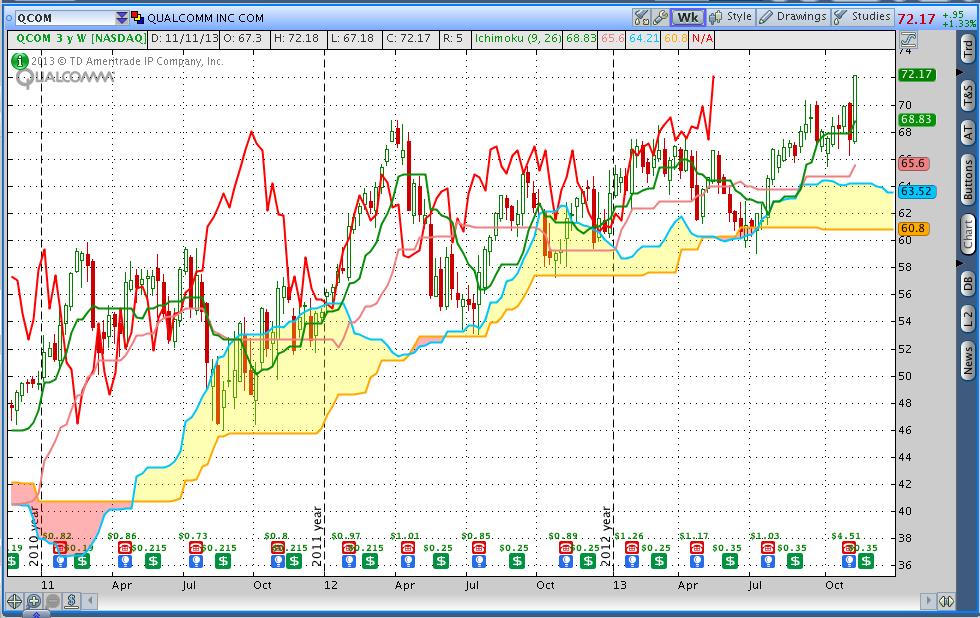The image size is (980, 618).
Task: Click the 'D: 11/11/13' date field
Action: [184, 39]
